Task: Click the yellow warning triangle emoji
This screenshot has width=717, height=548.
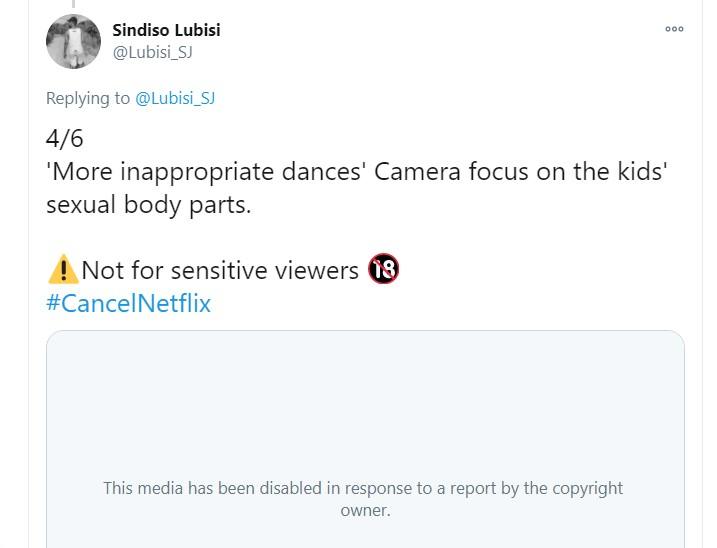Action: (x=62, y=270)
